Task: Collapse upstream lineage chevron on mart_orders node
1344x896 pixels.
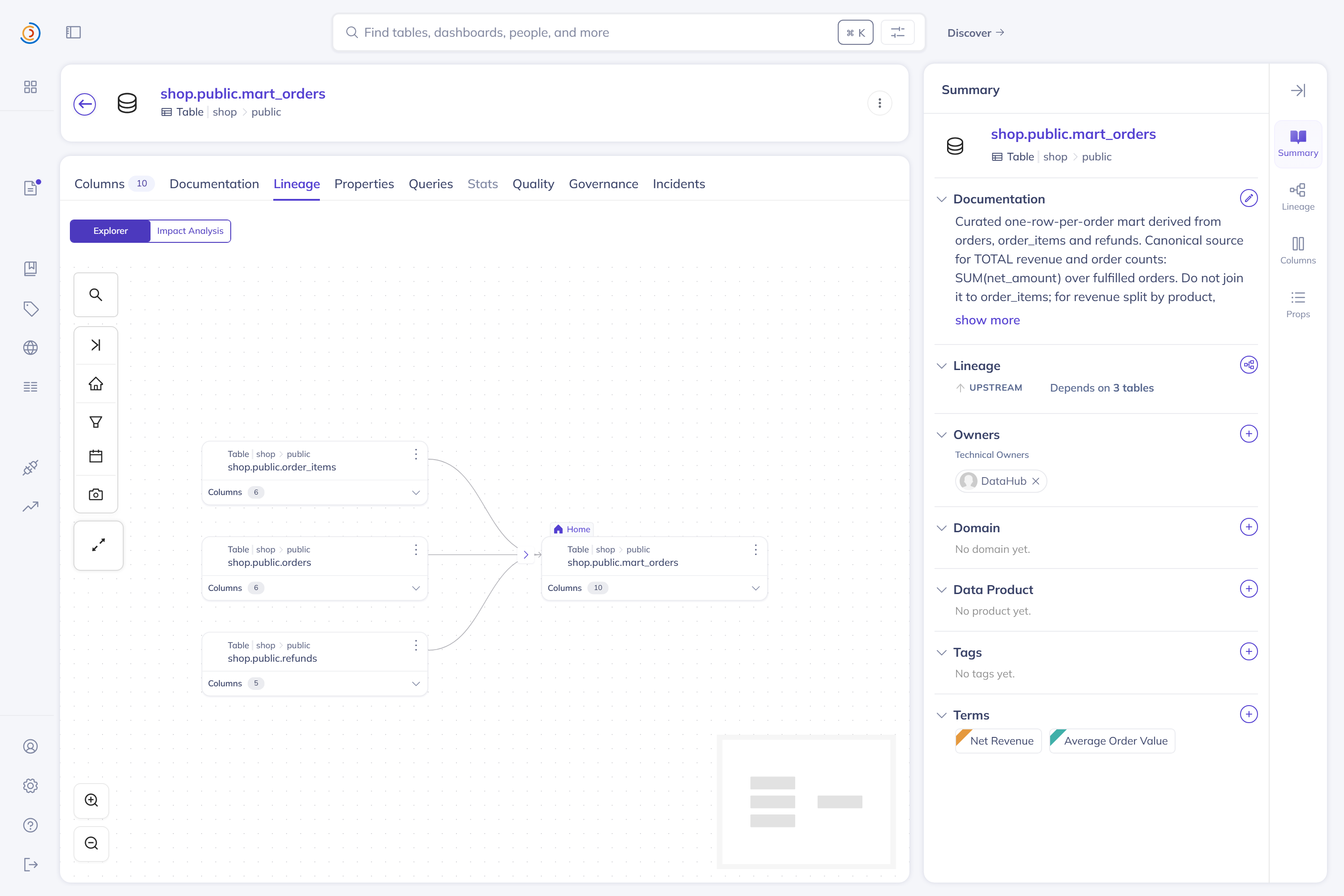Action: tap(526, 555)
